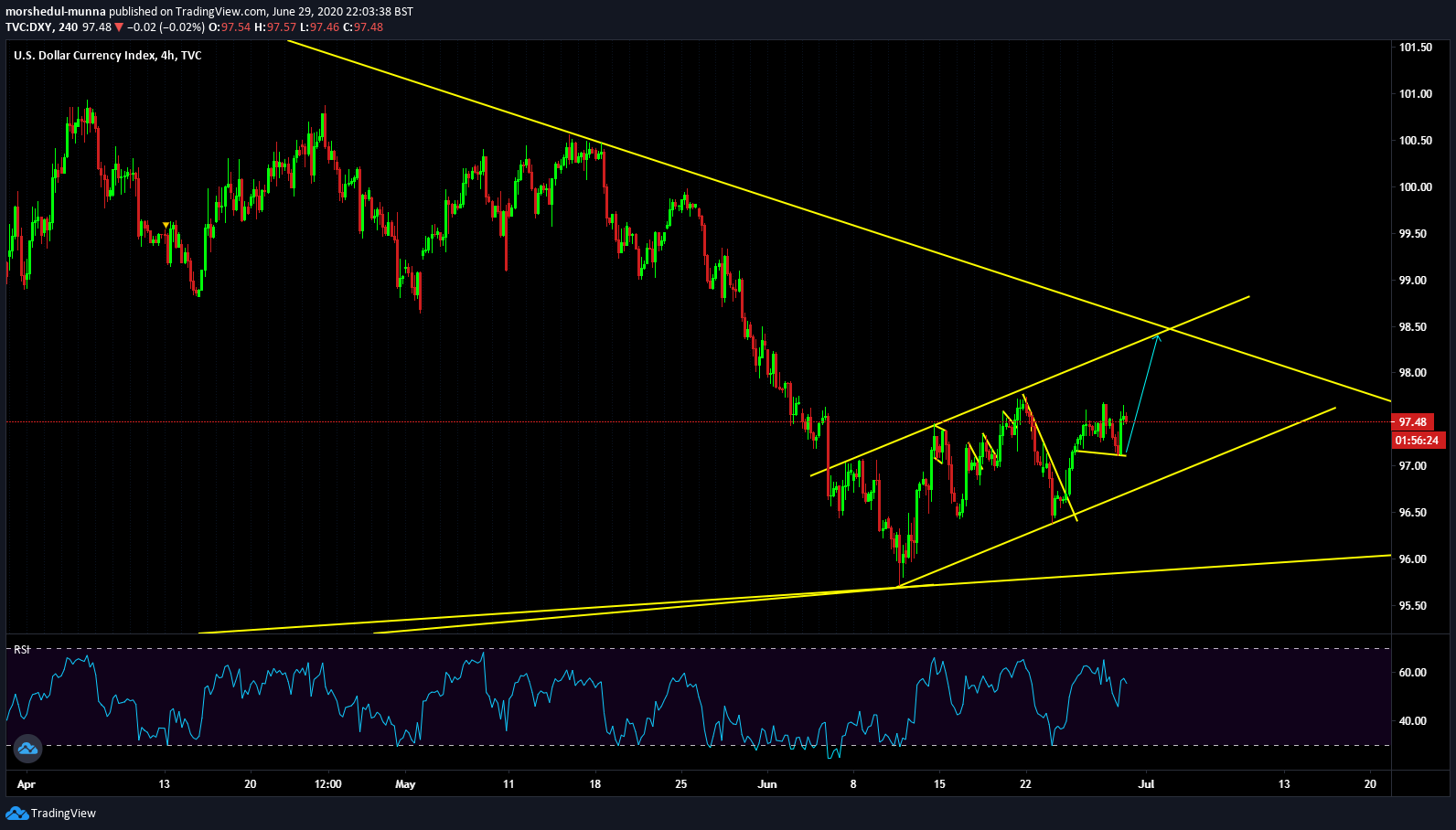Screen dimensions: 1456x830
Task: Click the RSI indicator label
Action: 22,650
